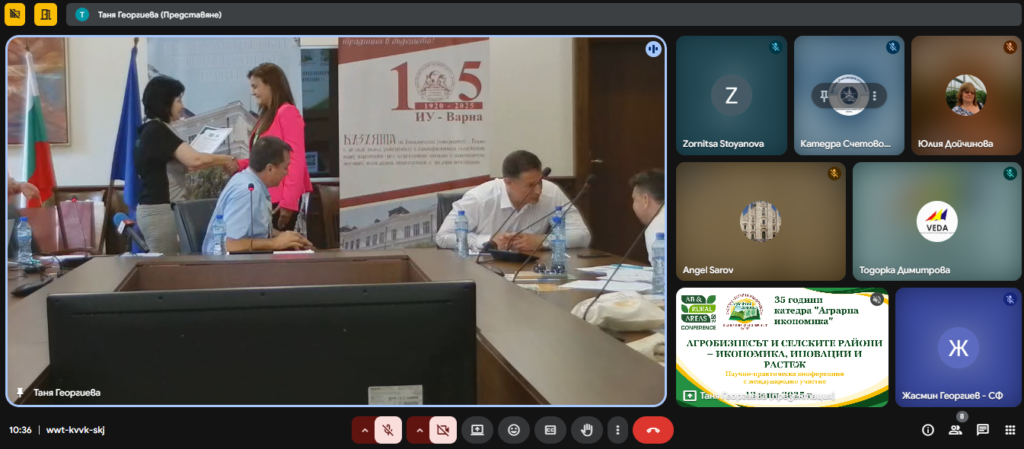The image size is (1024, 449).
Task: Pin the Катедра Счетово tile
Action: pyautogui.click(x=825, y=95)
